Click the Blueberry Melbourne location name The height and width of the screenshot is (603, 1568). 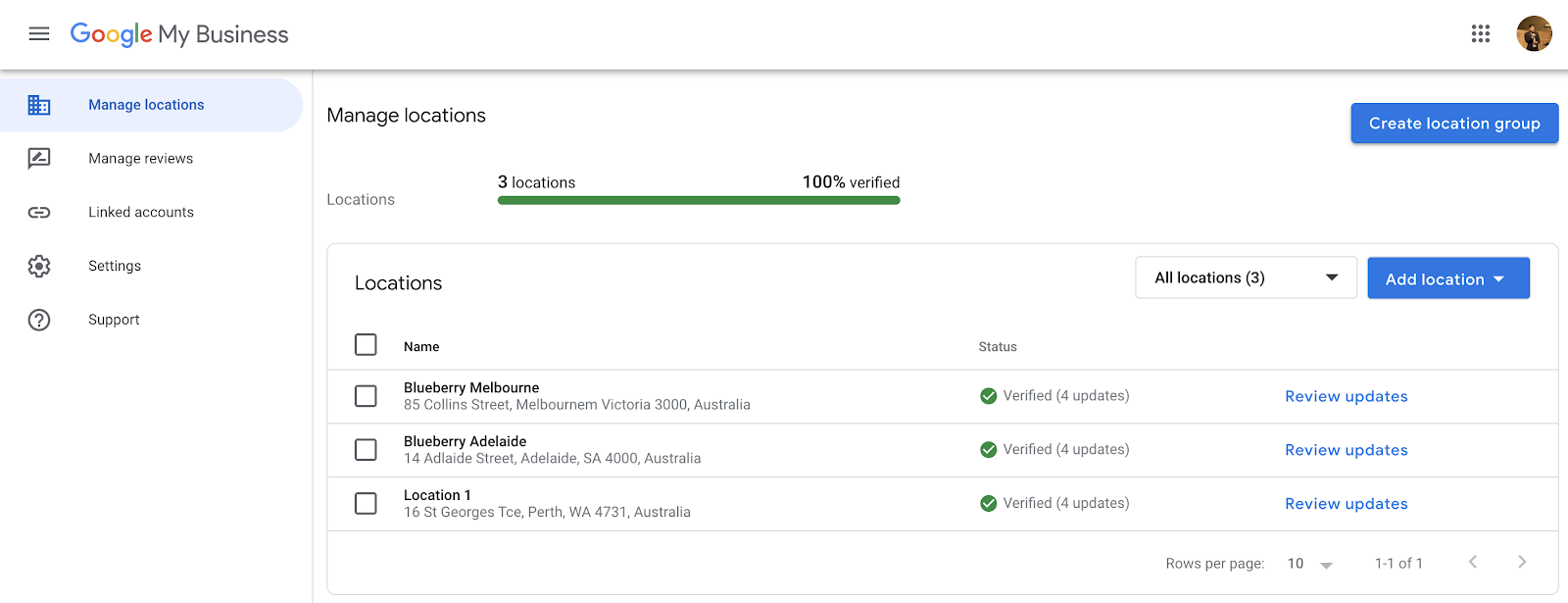pos(471,388)
